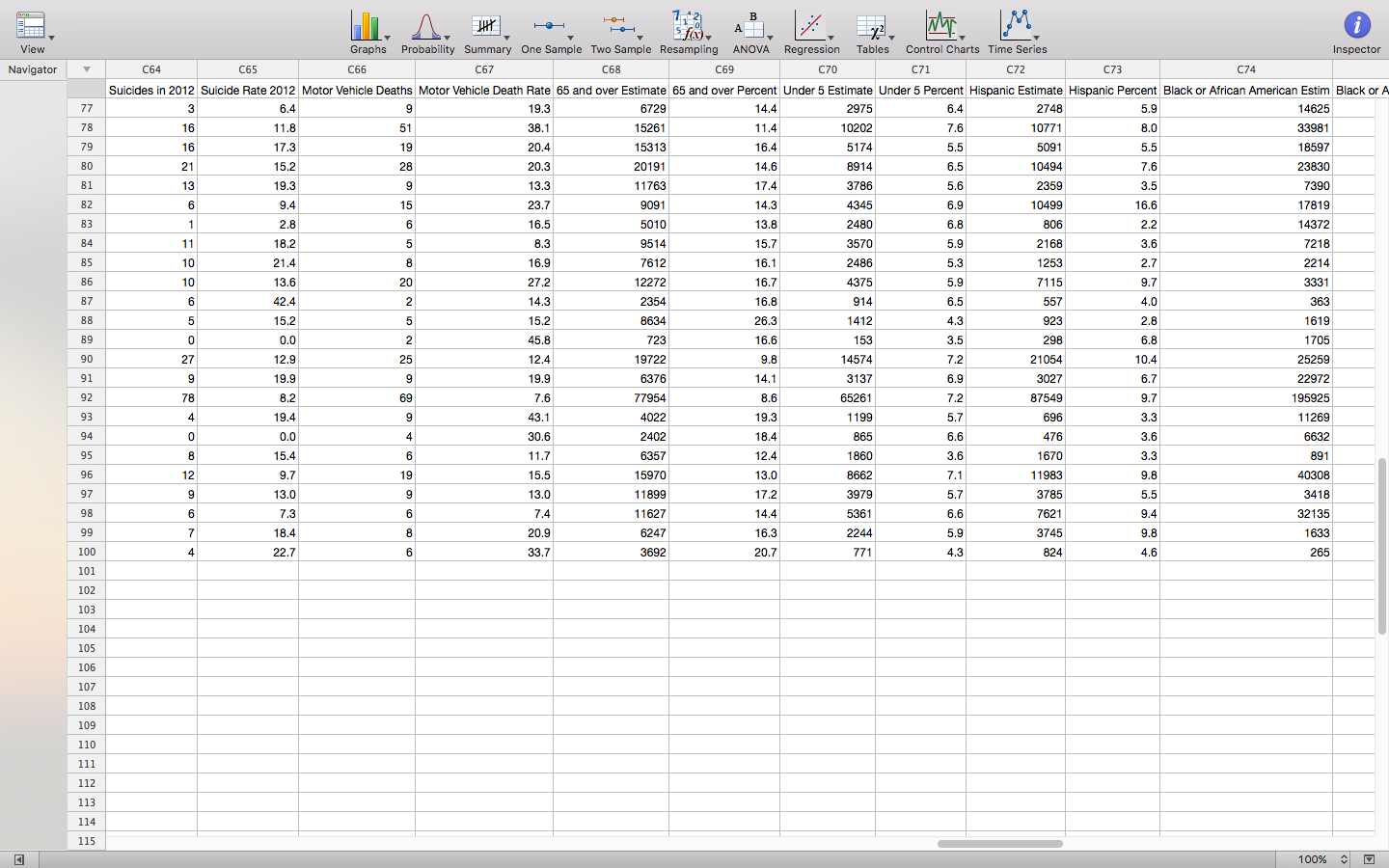Select row number 77
This screenshot has height=868, width=1389.
(x=87, y=108)
